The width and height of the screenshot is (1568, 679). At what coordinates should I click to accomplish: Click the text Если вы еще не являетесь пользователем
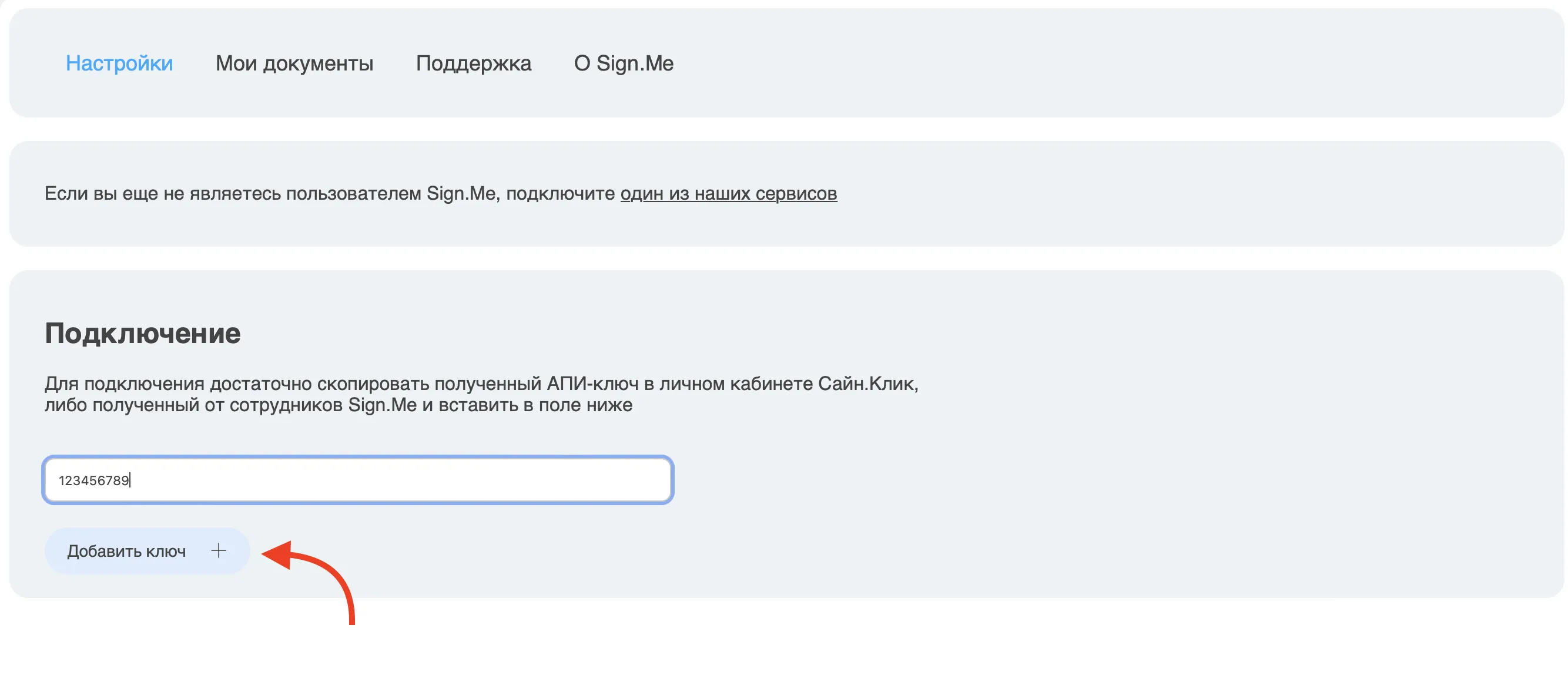click(233, 193)
